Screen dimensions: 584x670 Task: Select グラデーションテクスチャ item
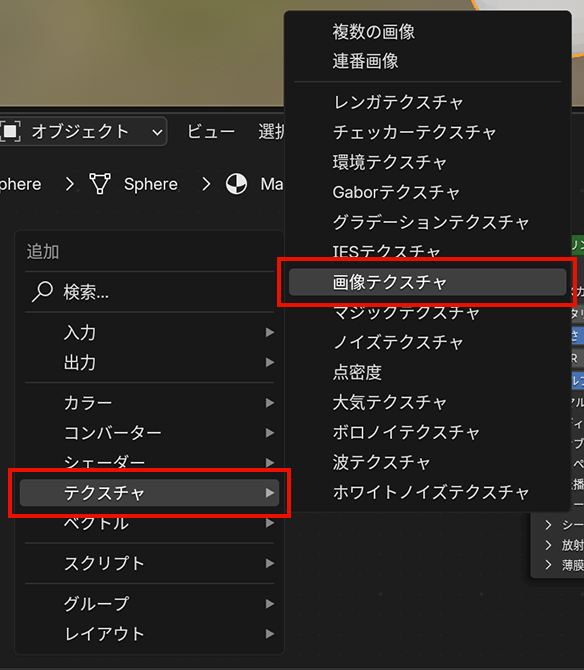point(427,222)
